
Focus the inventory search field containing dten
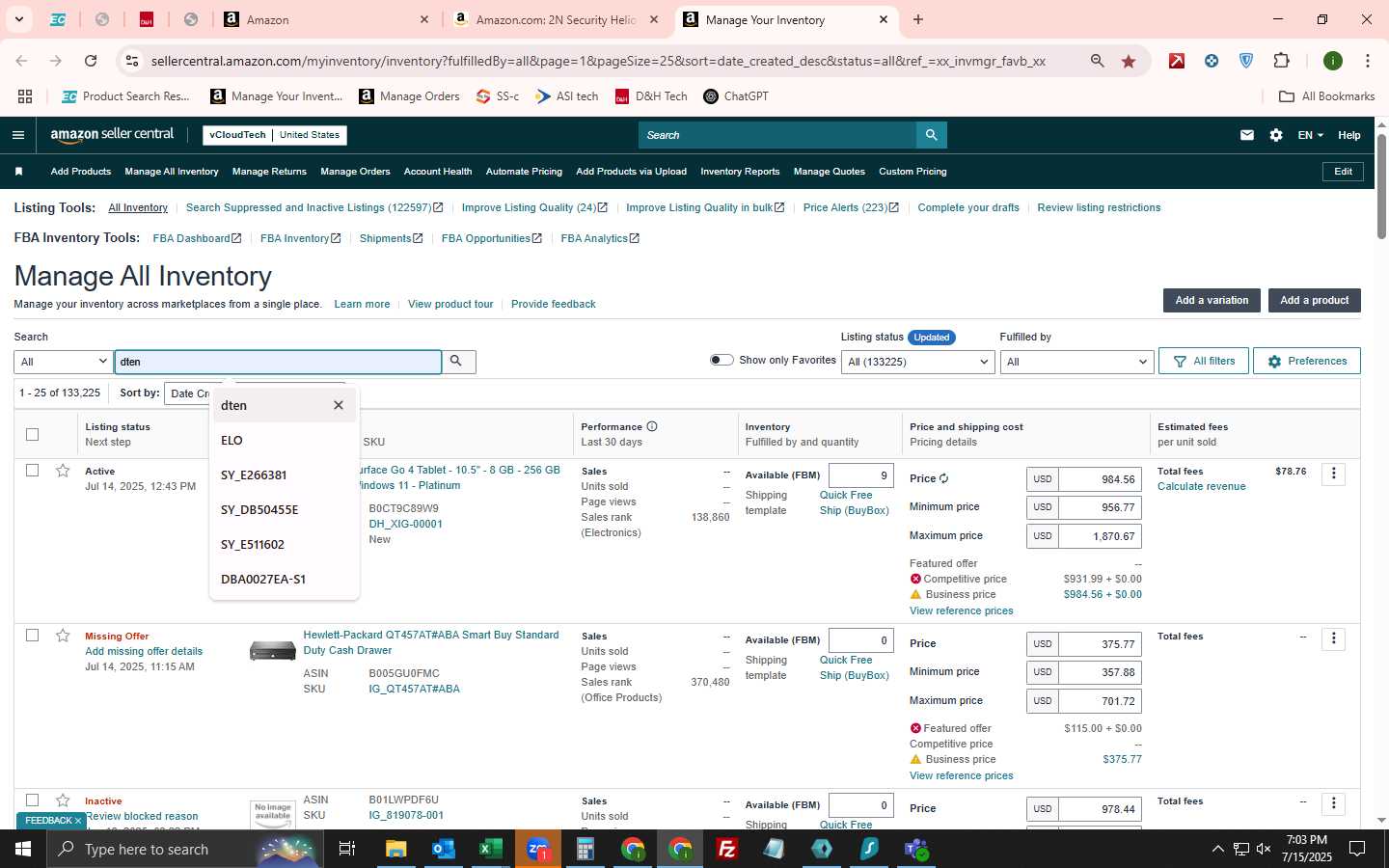pos(278,362)
